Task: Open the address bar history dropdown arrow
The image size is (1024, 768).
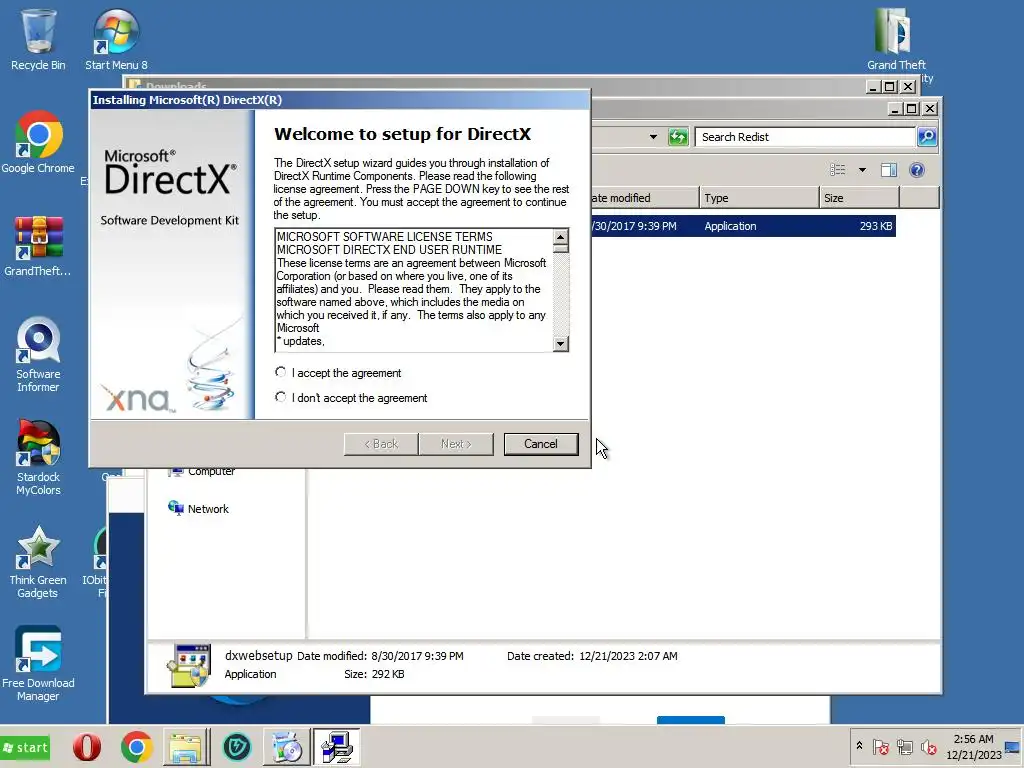Action: point(653,136)
